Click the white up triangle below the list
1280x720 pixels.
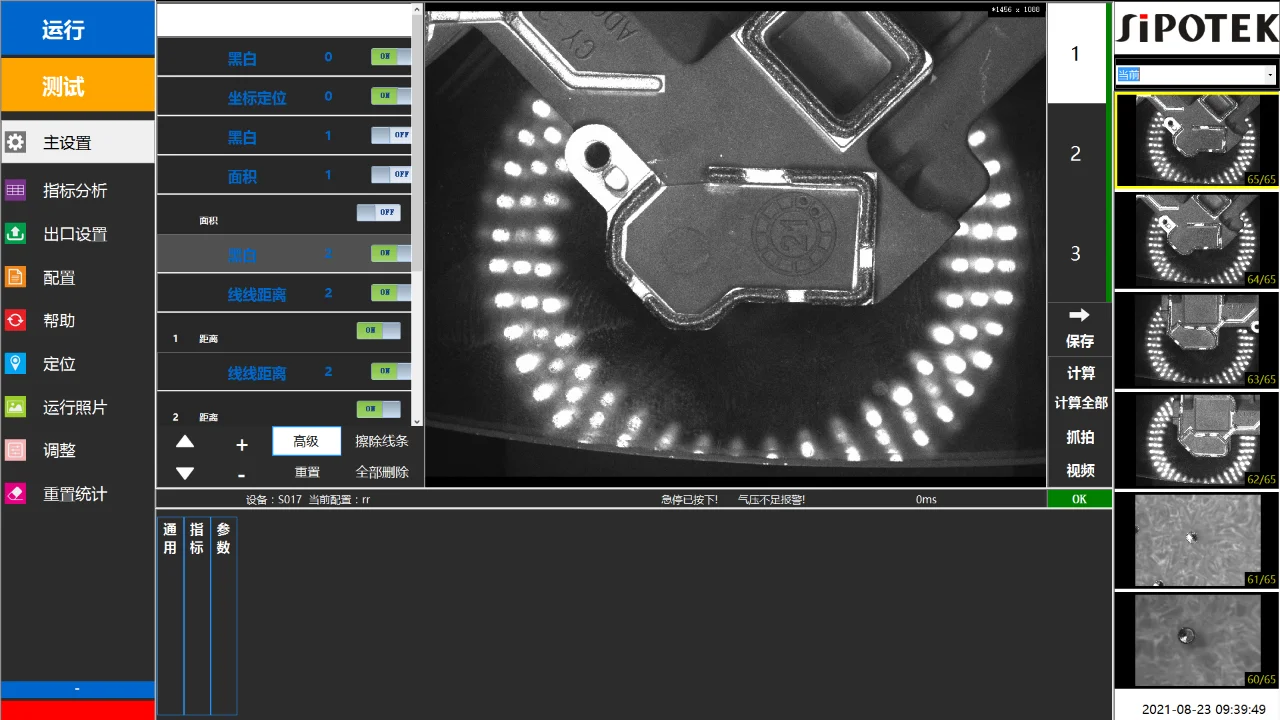[x=185, y=442]
